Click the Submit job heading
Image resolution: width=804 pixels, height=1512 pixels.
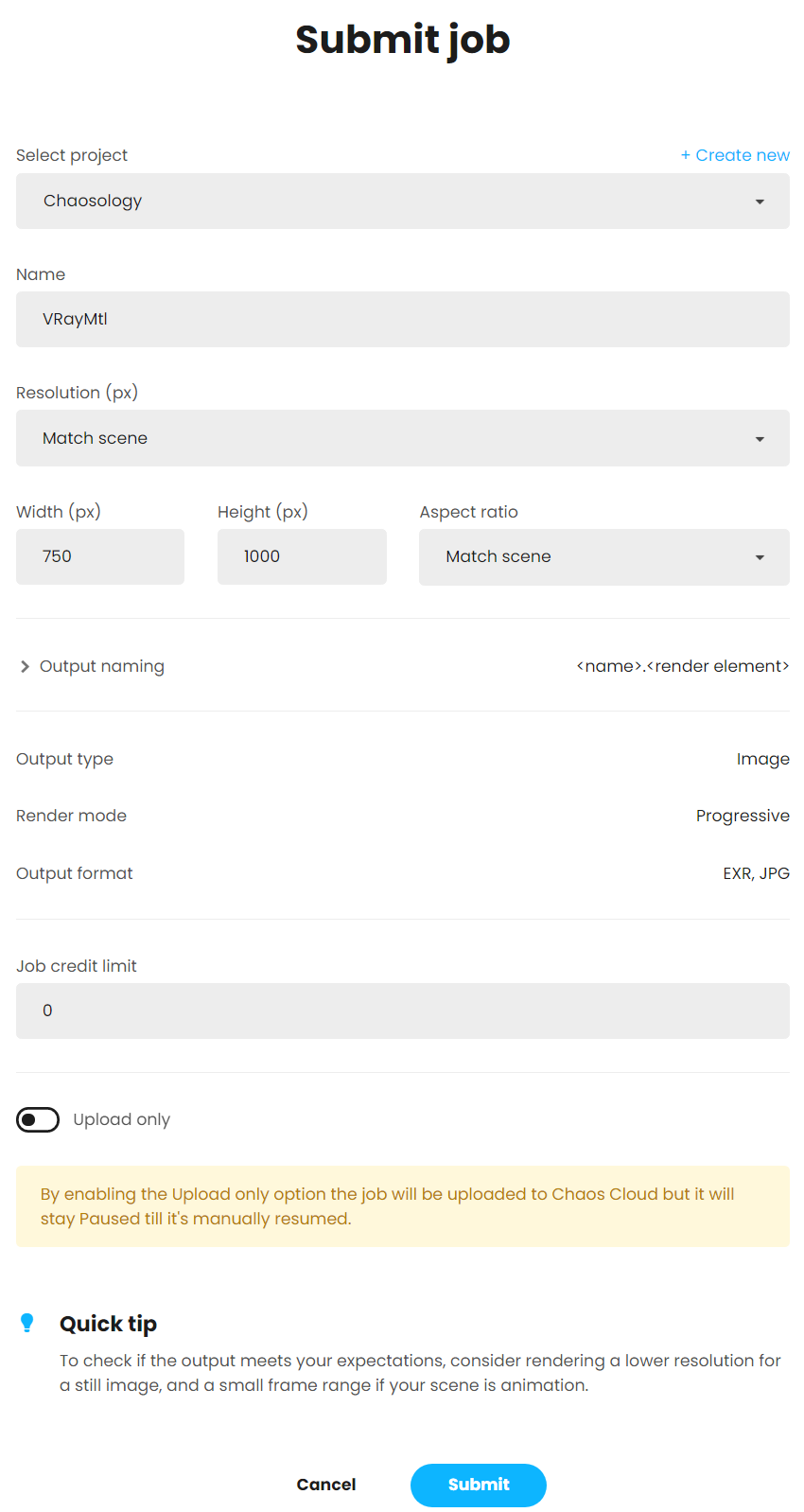tap(402, 40)
